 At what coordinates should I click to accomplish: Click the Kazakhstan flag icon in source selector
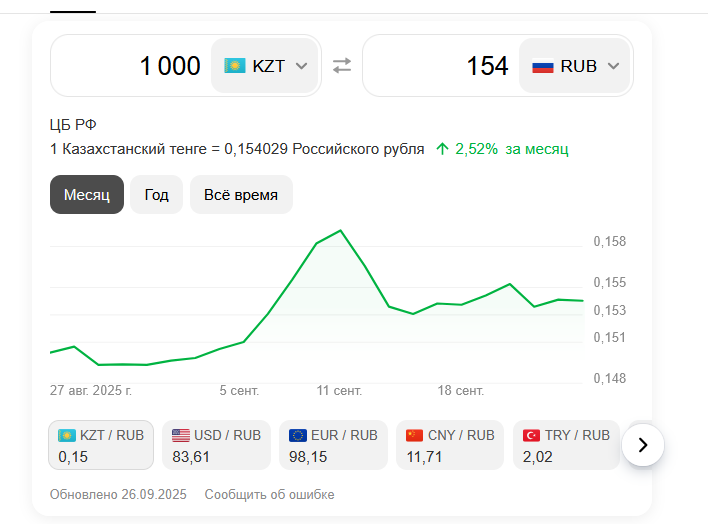[235, 66]
